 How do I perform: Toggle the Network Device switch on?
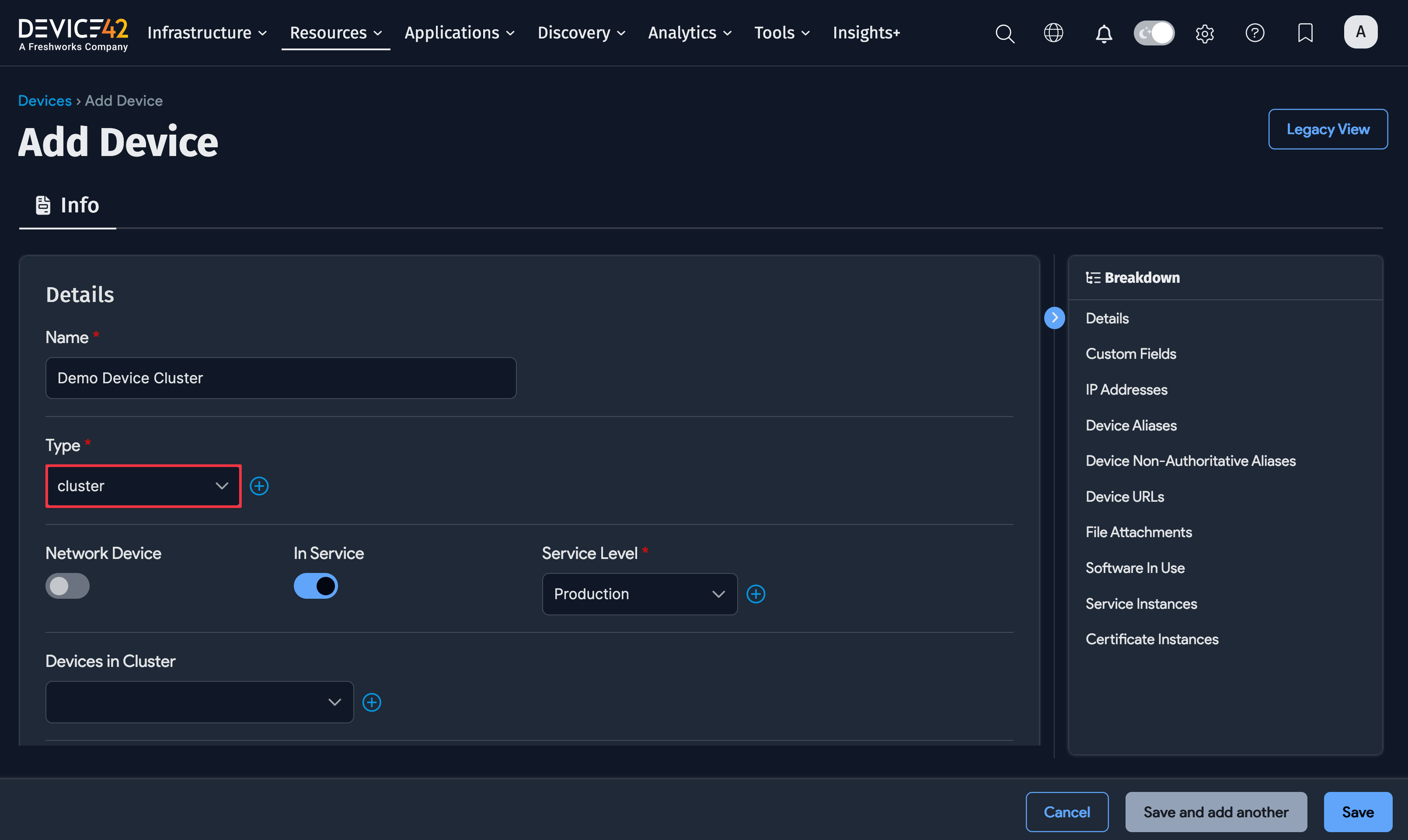[x=67, y=586]
